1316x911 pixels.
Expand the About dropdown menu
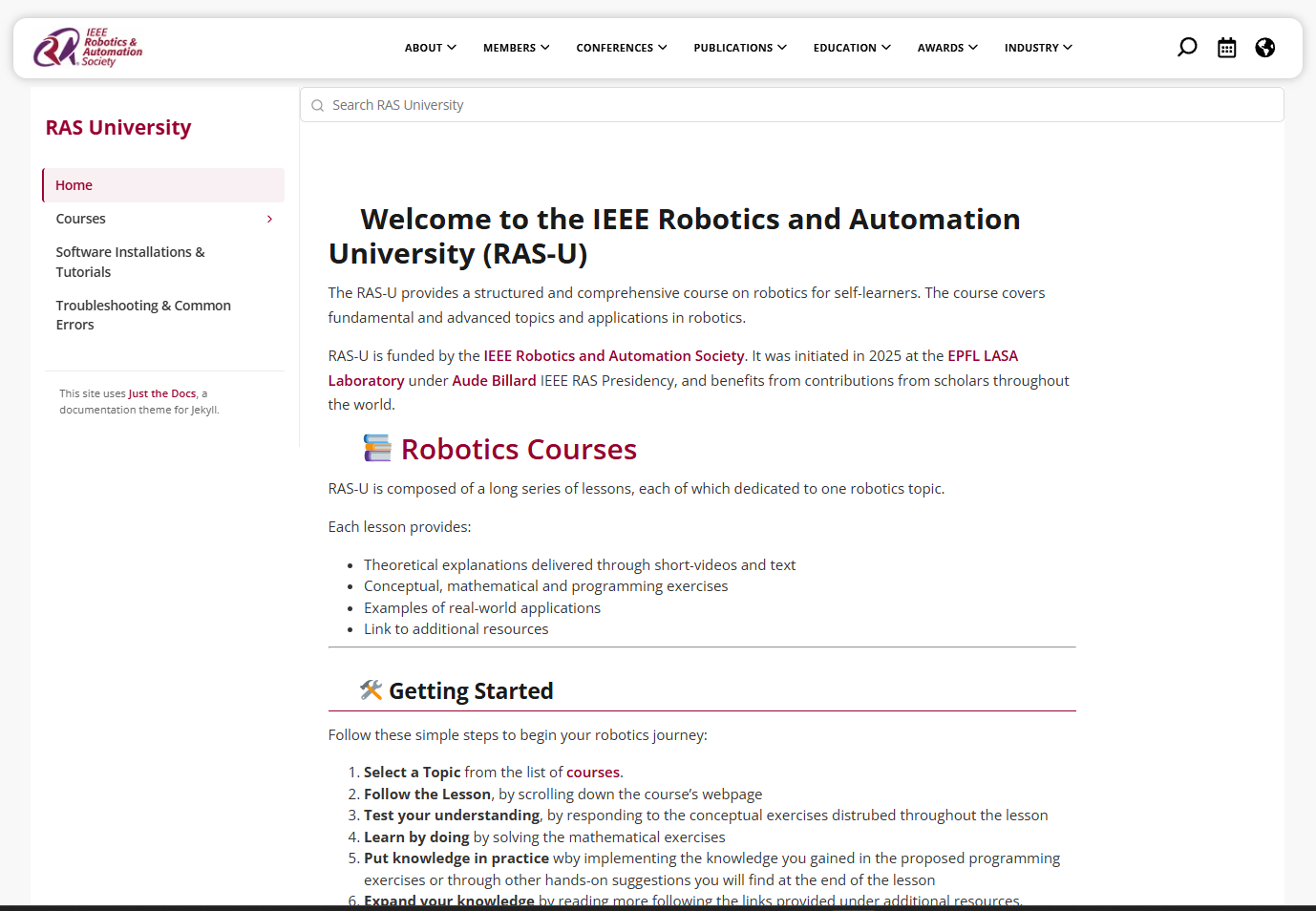pyautogui.click(x=430, y=48)
